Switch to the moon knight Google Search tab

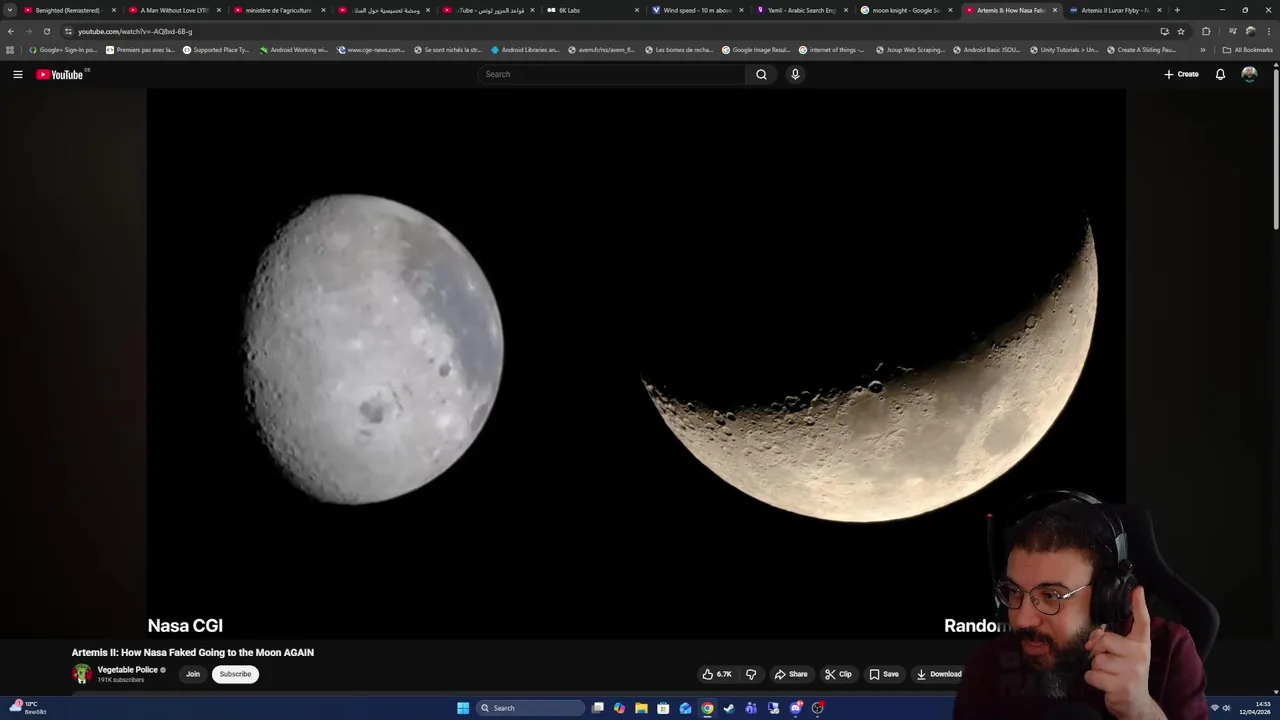(x=905, y=10)
